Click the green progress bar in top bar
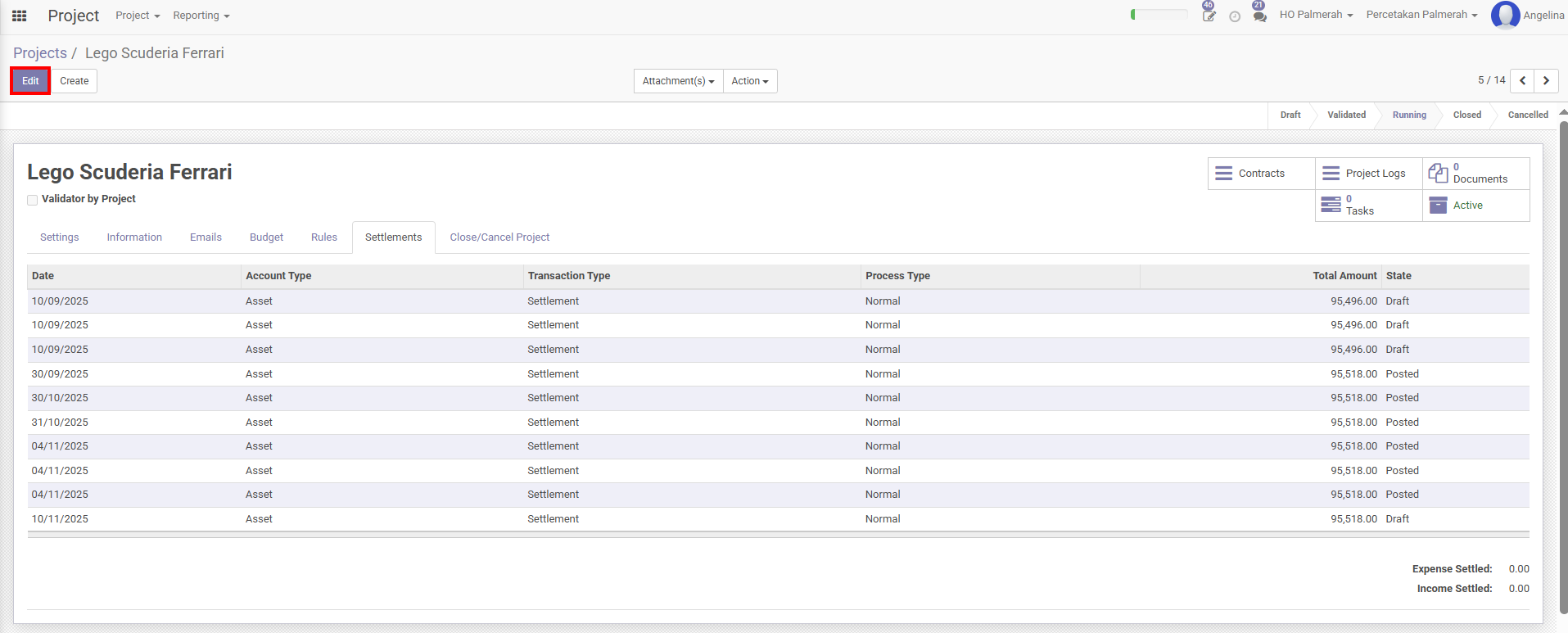The image size is (1568, 633). tap(1159, 15)
